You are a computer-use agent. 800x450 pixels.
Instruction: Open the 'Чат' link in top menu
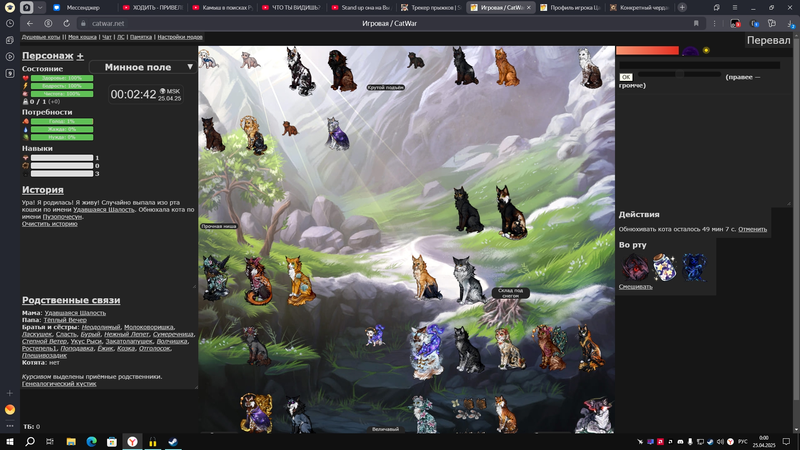coord(107,37)
